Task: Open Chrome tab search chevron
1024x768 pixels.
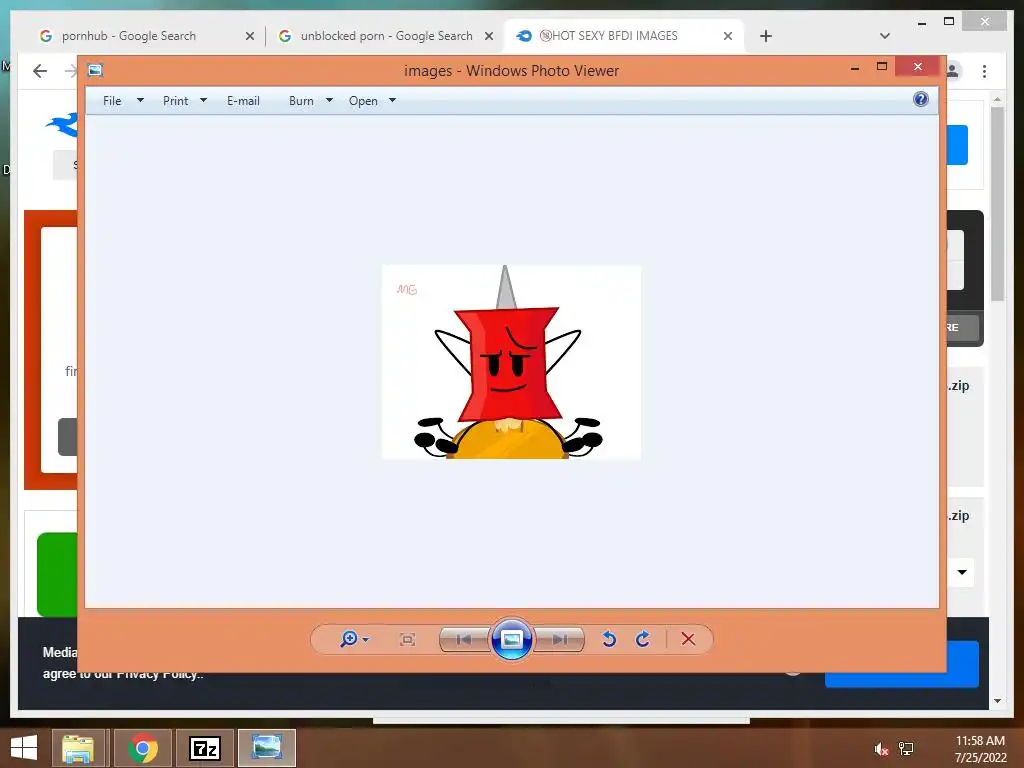Action: point(885,36)
